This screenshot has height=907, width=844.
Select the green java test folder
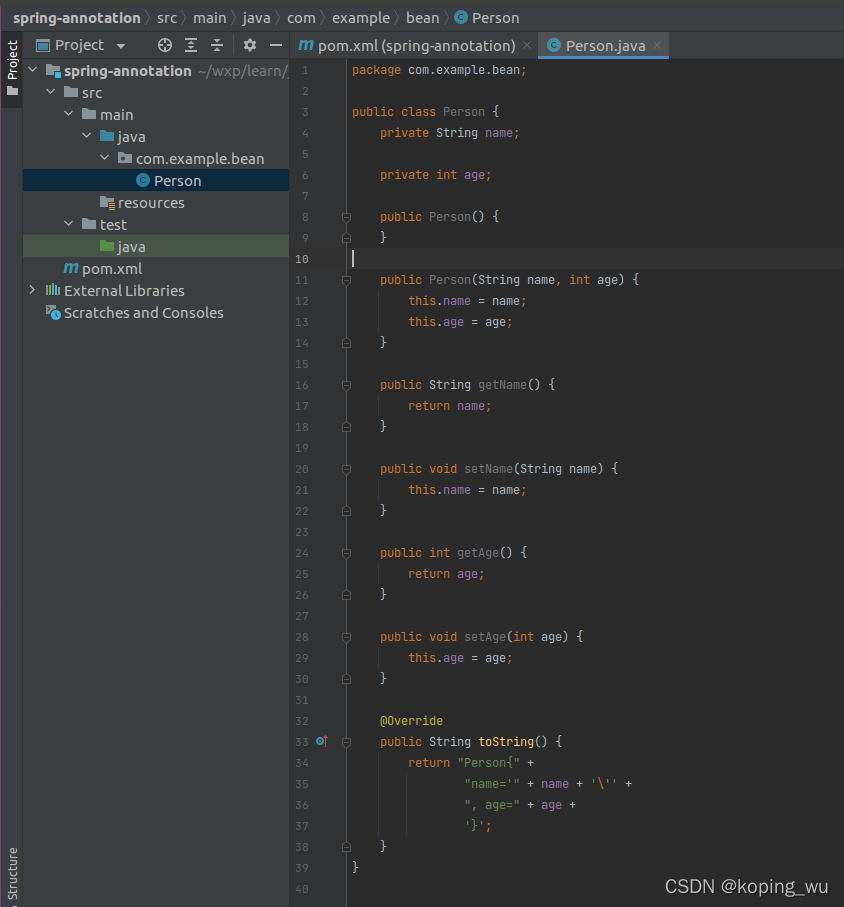[156, 246]
